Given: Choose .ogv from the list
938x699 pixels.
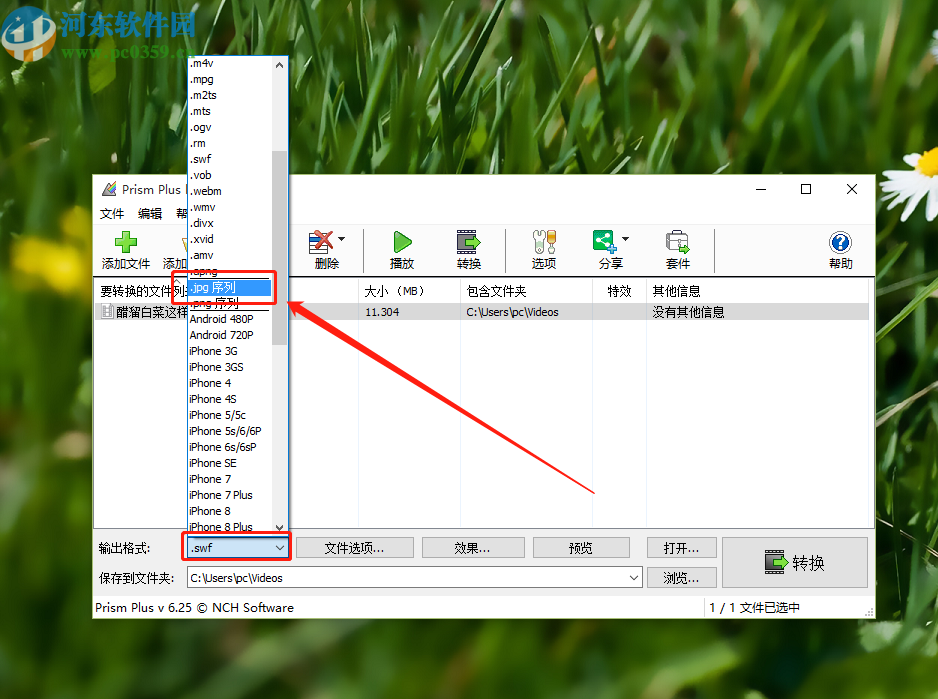Looking at the screenshot, I should pos(230,127).
